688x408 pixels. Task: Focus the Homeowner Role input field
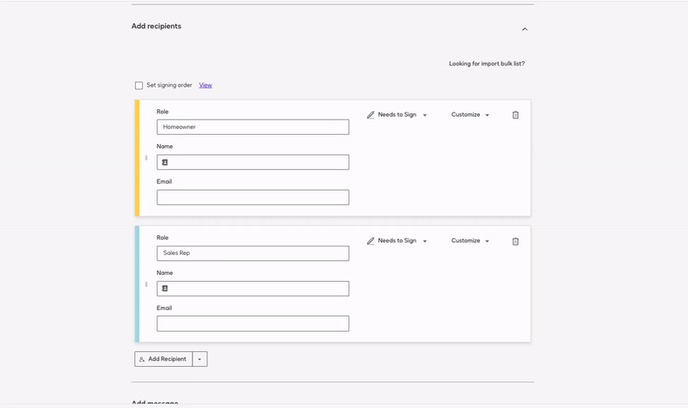pos(253,127)
